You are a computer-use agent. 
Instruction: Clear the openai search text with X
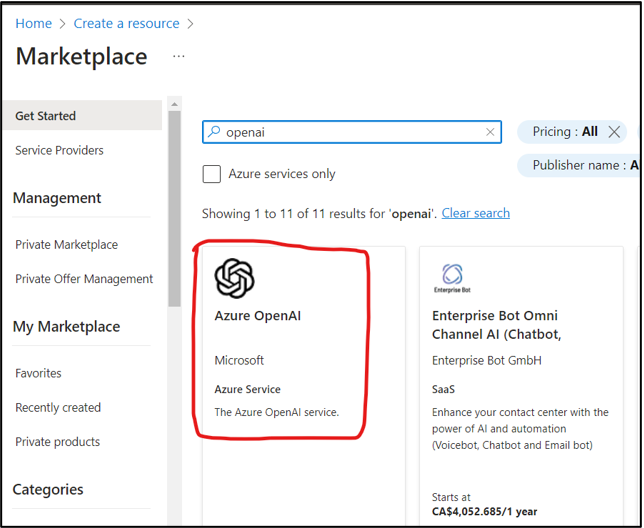click(490, 132)
